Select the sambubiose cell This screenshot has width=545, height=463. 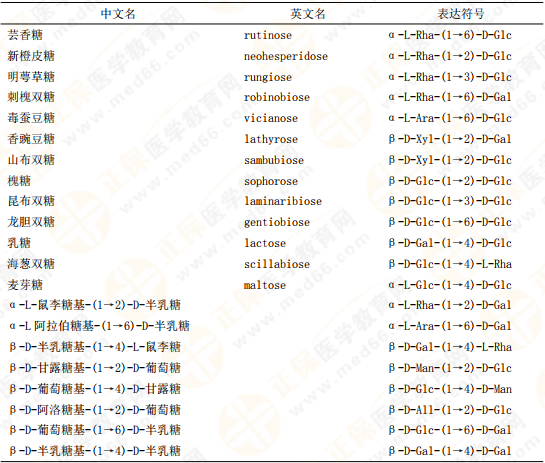(x=274, y=160)
